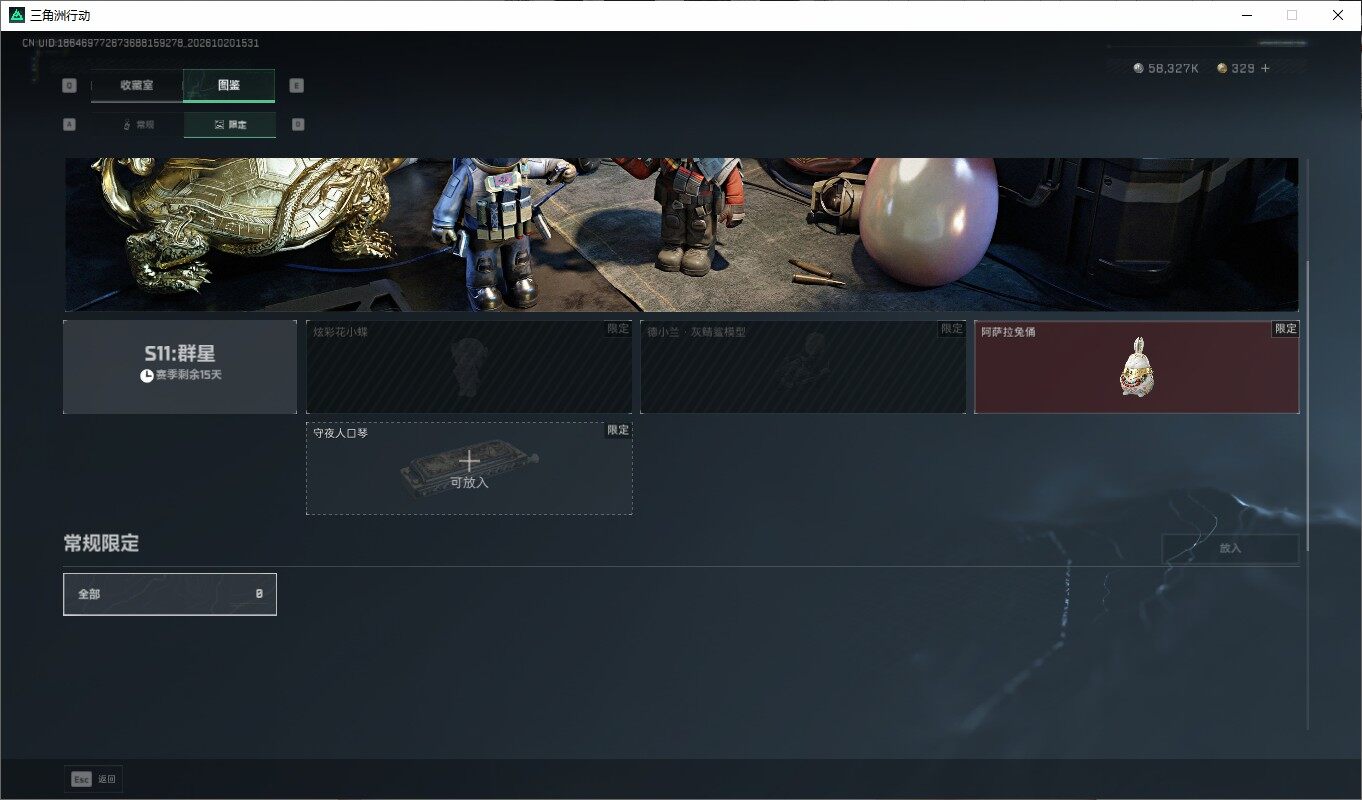Click the 赛季剩余15天 text
This screenshot has height=800, width=1362.
(188, 375)
